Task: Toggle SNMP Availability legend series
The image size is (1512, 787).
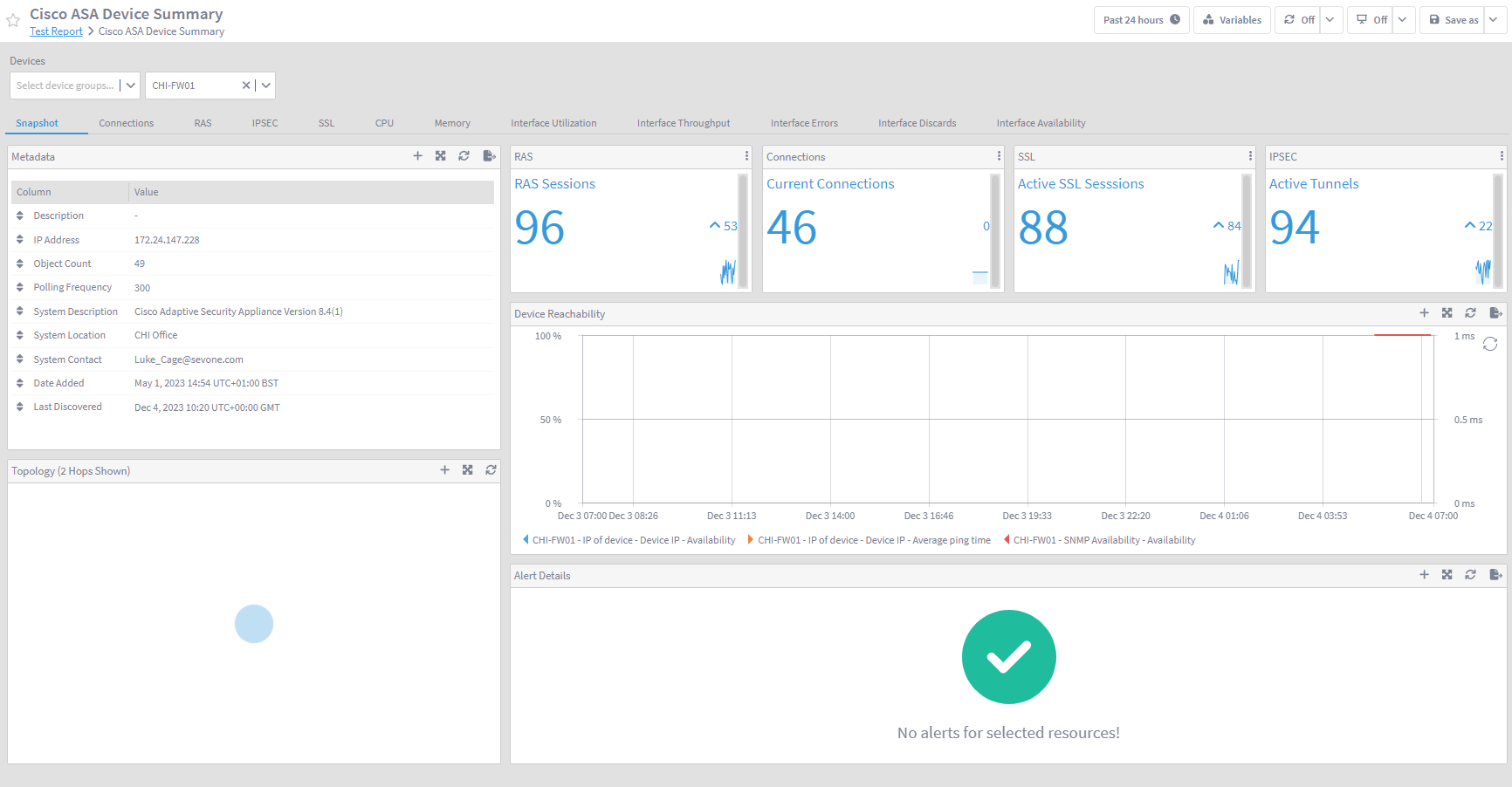Action: tap(1100, 540)
